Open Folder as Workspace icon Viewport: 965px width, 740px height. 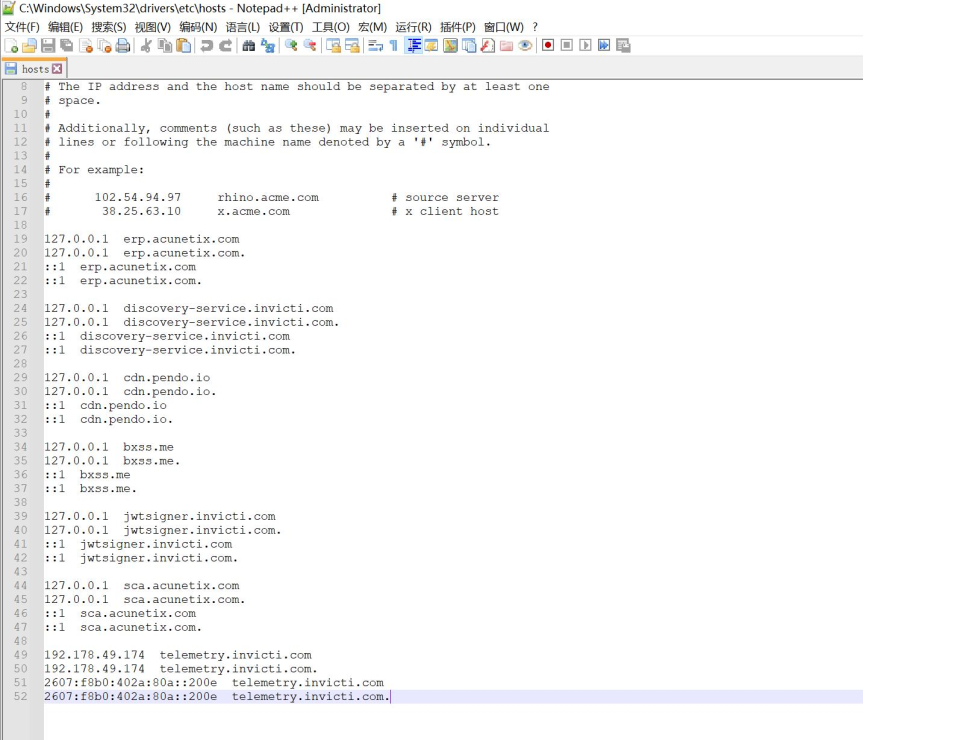[x=507, y=46]
